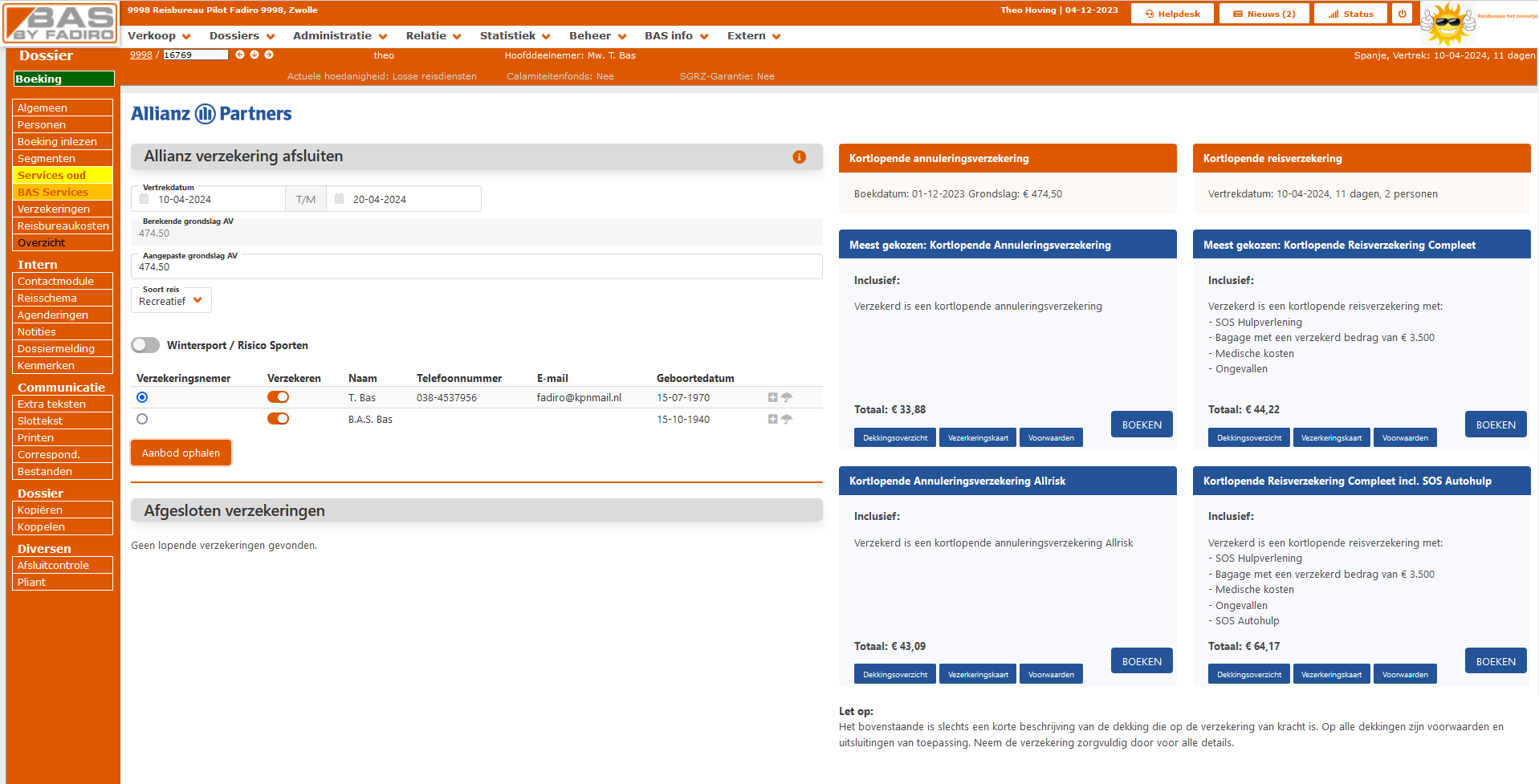Click the 9998 office number link
1539x784 pixels.
pyautogui.click(x=141, y=55)
